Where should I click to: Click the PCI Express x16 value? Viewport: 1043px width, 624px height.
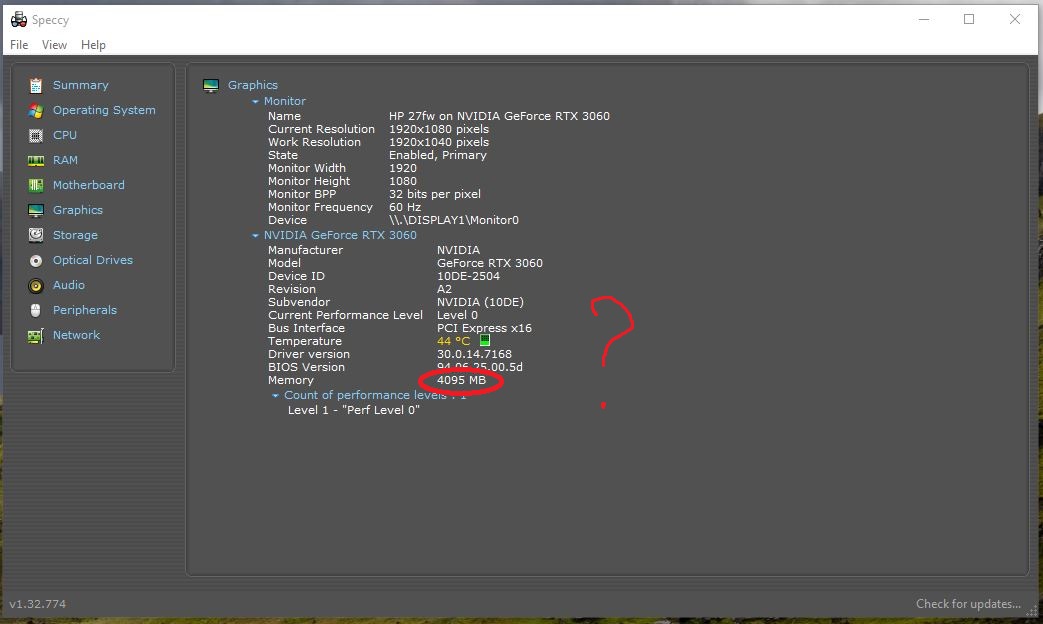tap(484, 328)
